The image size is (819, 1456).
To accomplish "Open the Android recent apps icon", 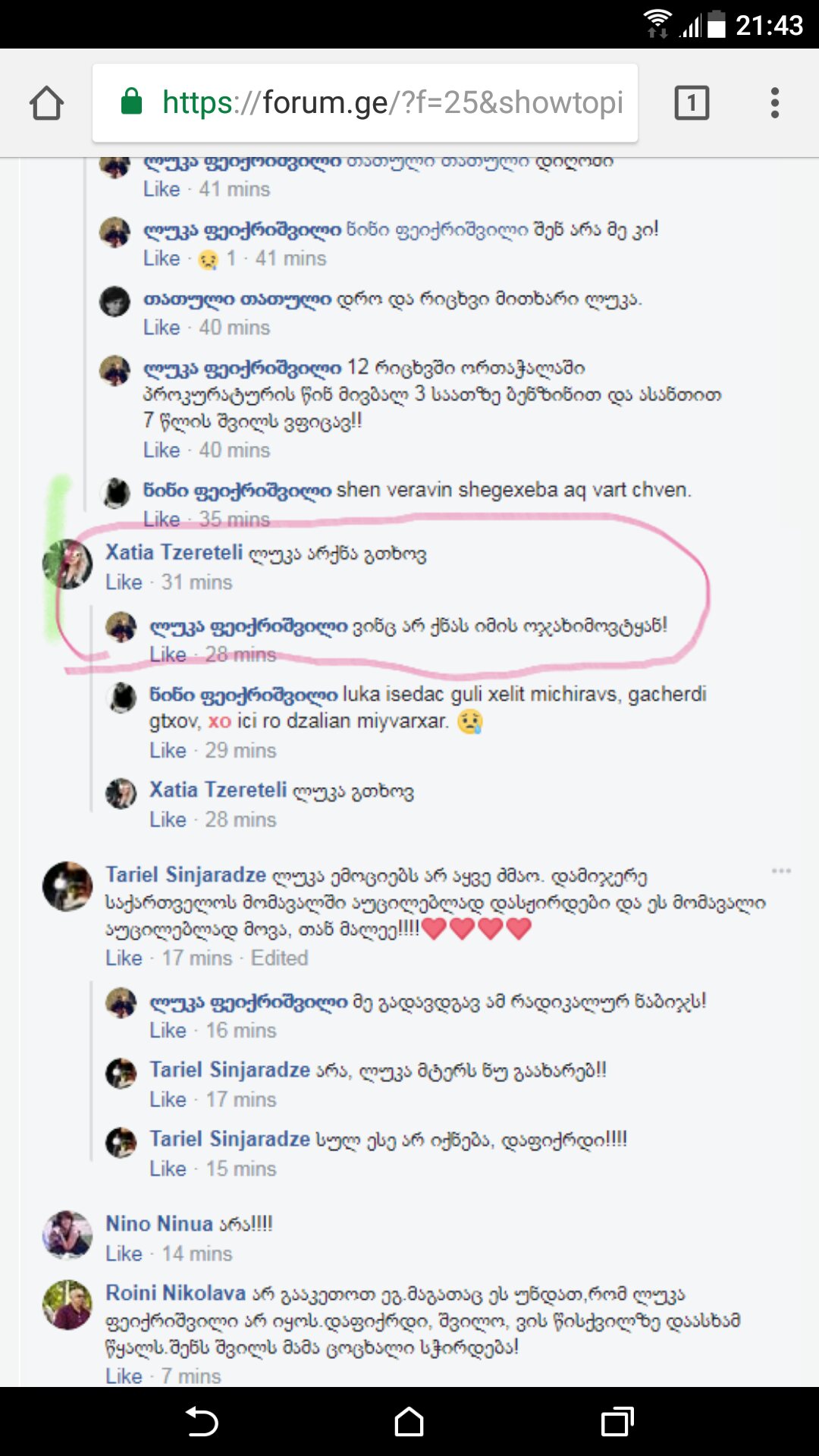I will (617, 1422).
